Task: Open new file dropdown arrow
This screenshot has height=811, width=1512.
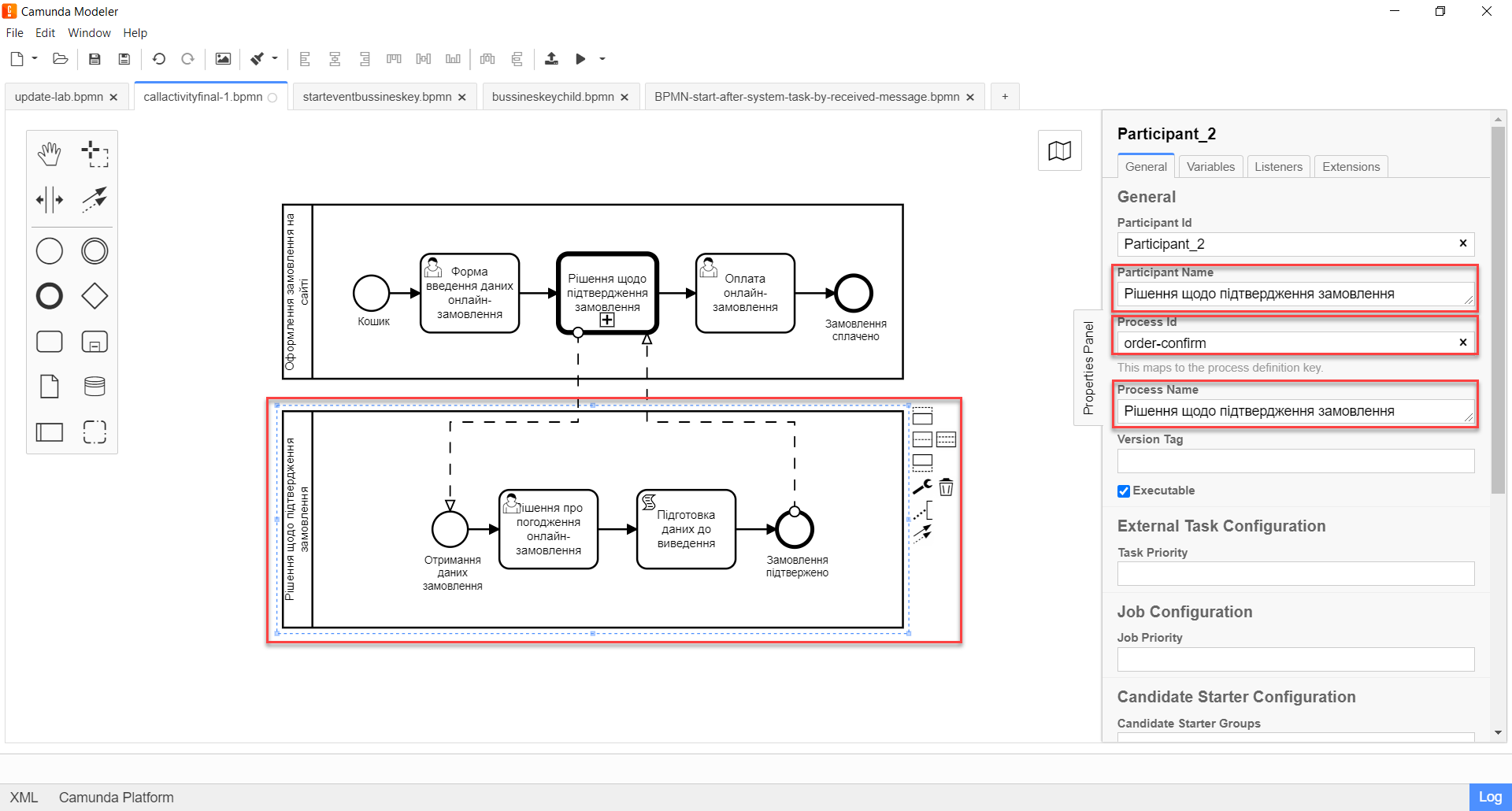Action: click(35, 59)
